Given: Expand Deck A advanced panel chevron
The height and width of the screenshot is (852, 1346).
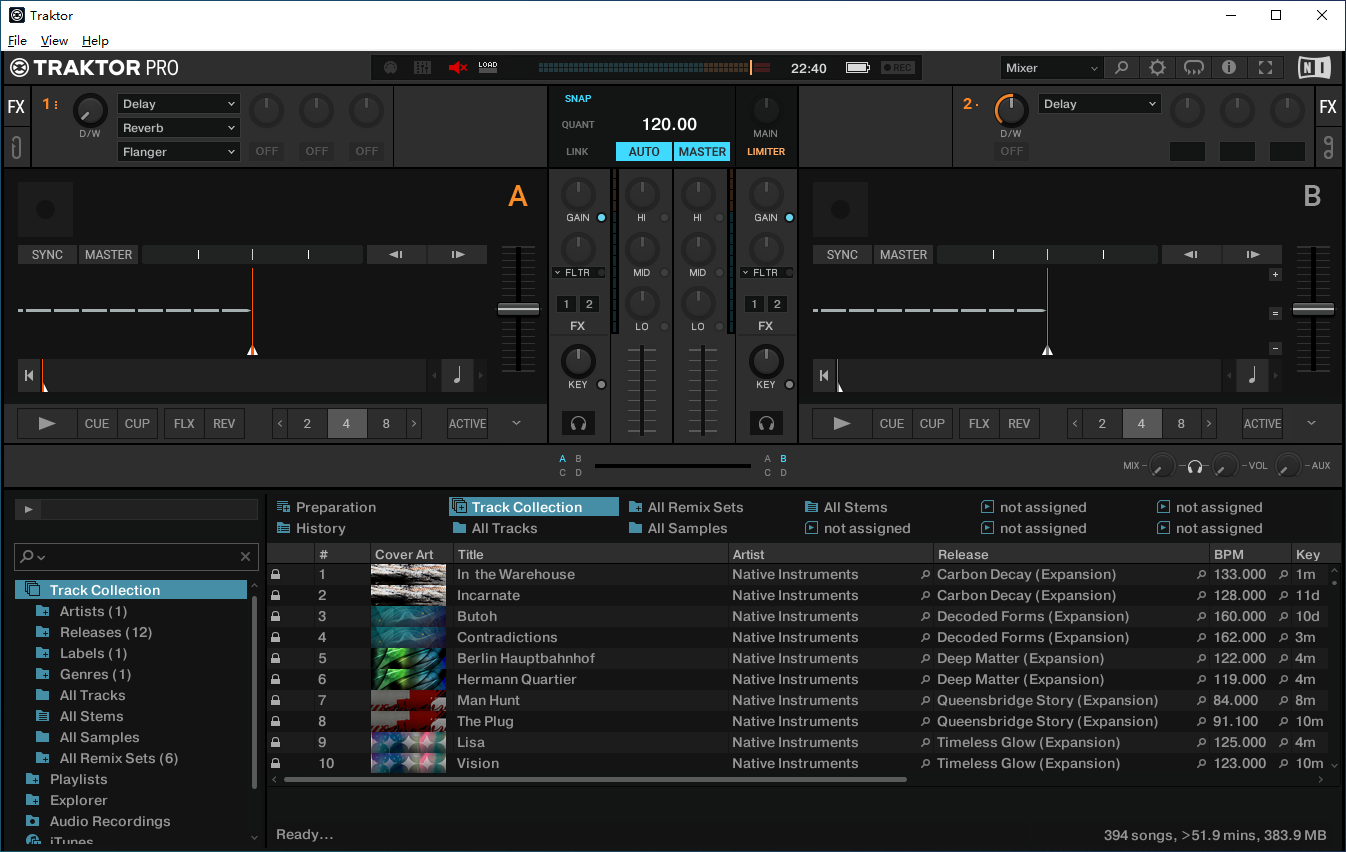Looking at the screenshot, I should (516, 424).
